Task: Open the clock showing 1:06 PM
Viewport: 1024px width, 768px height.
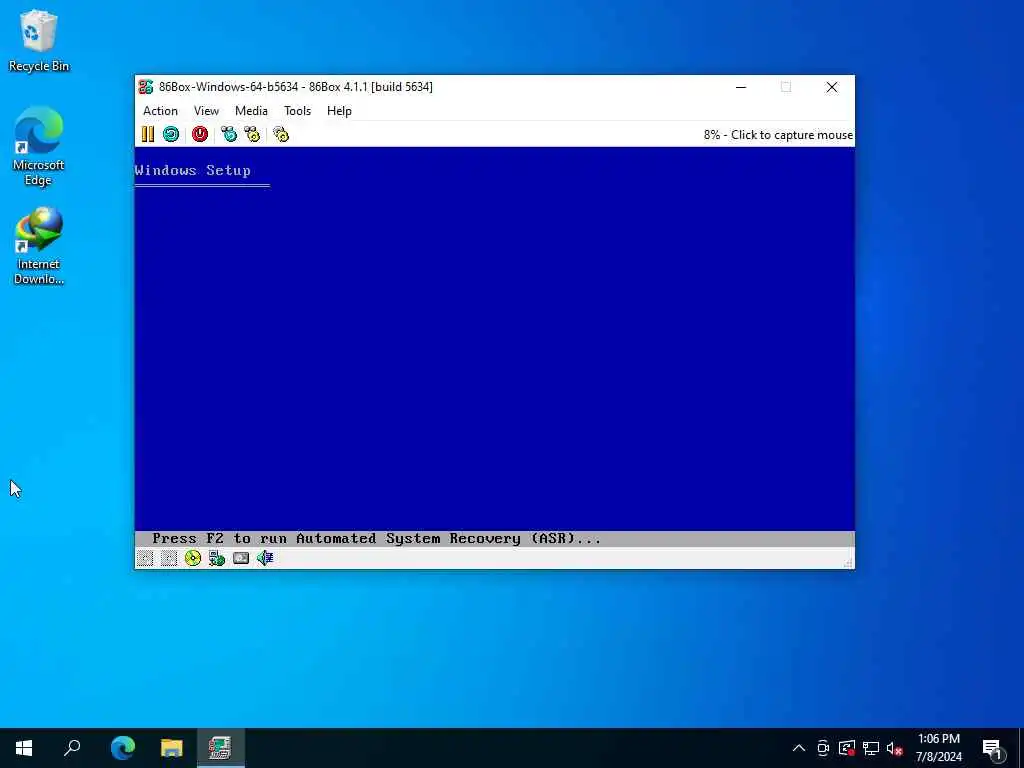Action: click(938, 748)
